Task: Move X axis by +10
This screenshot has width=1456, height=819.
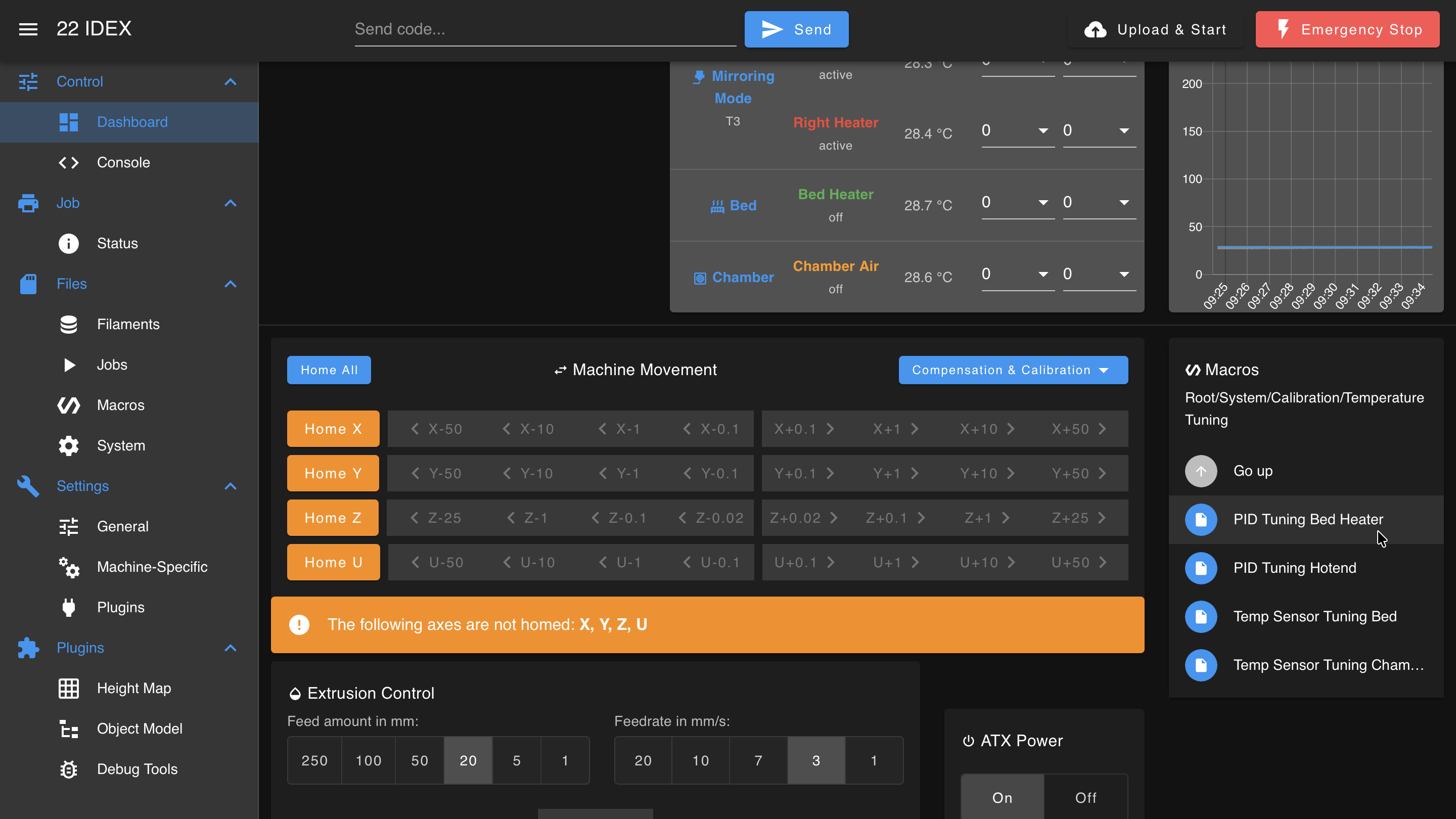Action: [987, 429]
